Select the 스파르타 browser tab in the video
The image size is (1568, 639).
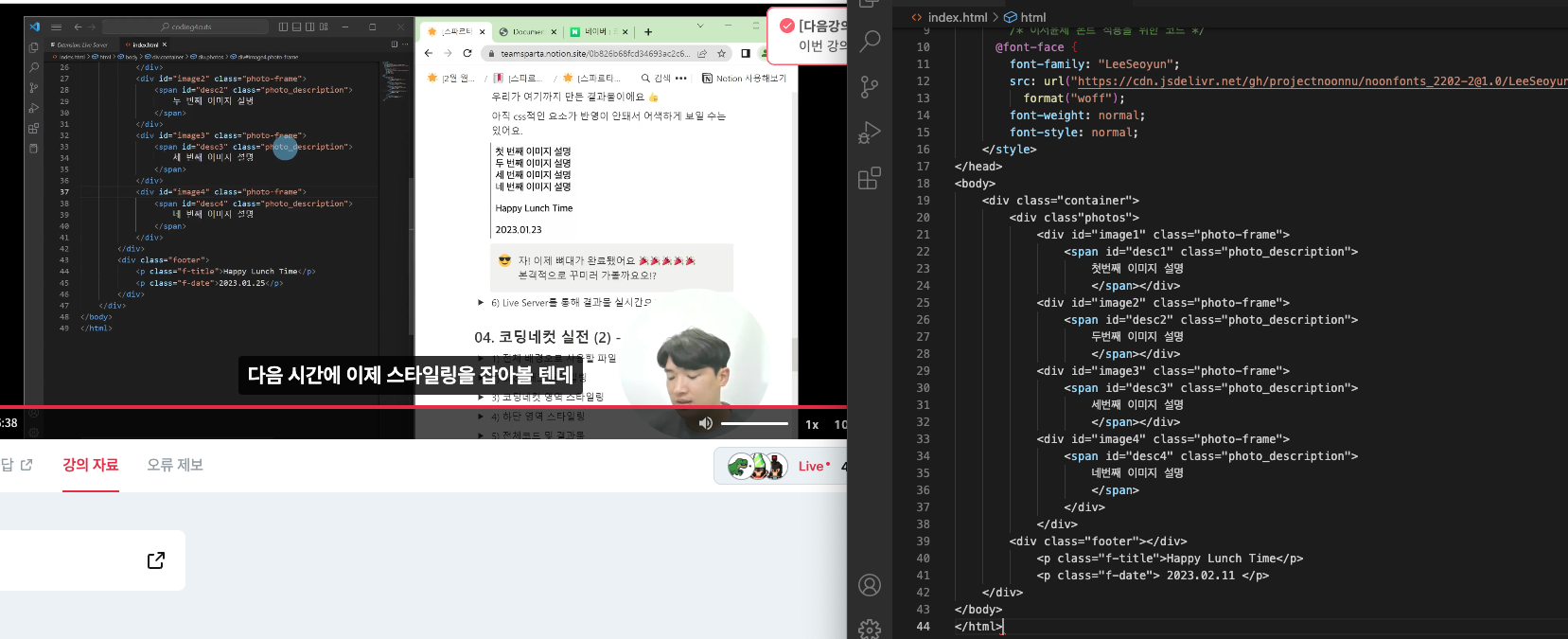pyautogui.click(x=454, y=31)
